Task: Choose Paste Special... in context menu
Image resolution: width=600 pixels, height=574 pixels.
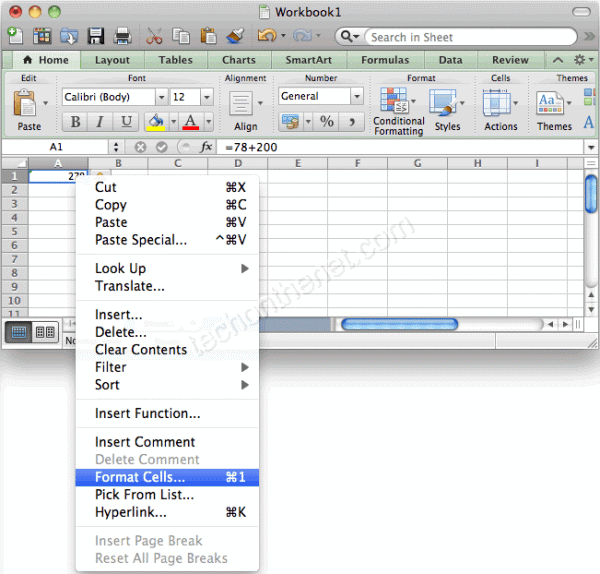Action: 141,240
